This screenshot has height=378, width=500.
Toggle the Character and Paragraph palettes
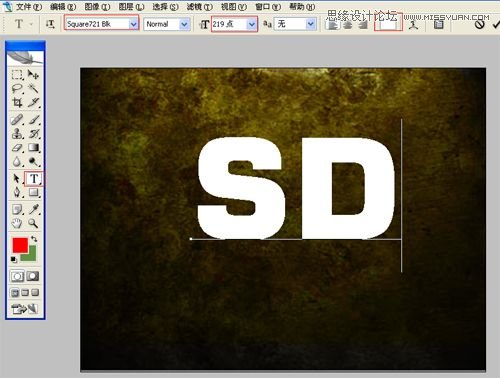click(439, 24)
